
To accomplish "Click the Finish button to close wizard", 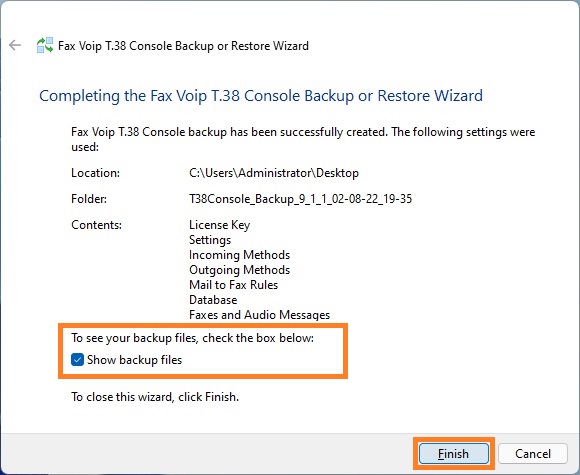I will (453, 454).
